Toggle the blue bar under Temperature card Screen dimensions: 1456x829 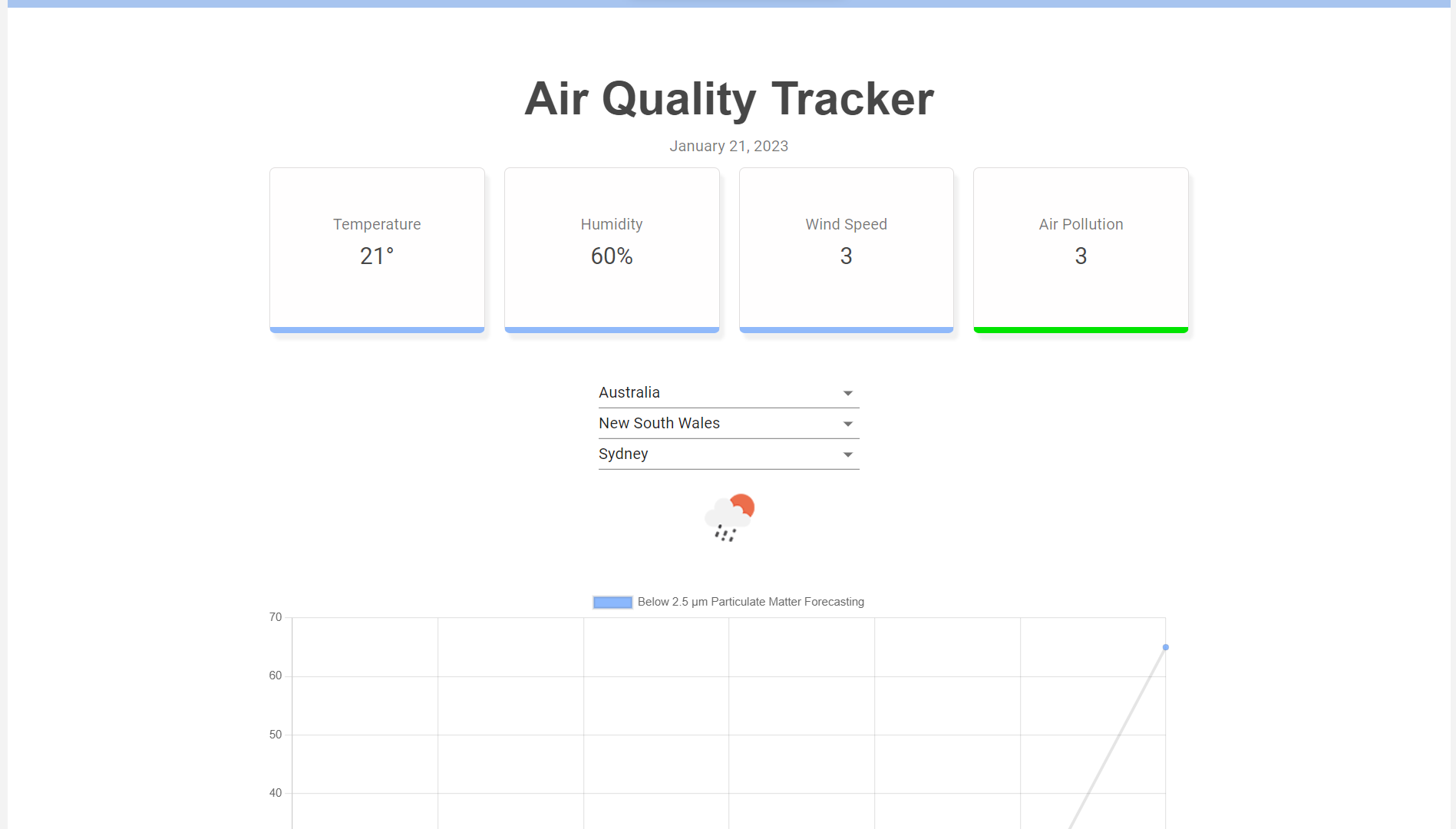pos(377,329)
